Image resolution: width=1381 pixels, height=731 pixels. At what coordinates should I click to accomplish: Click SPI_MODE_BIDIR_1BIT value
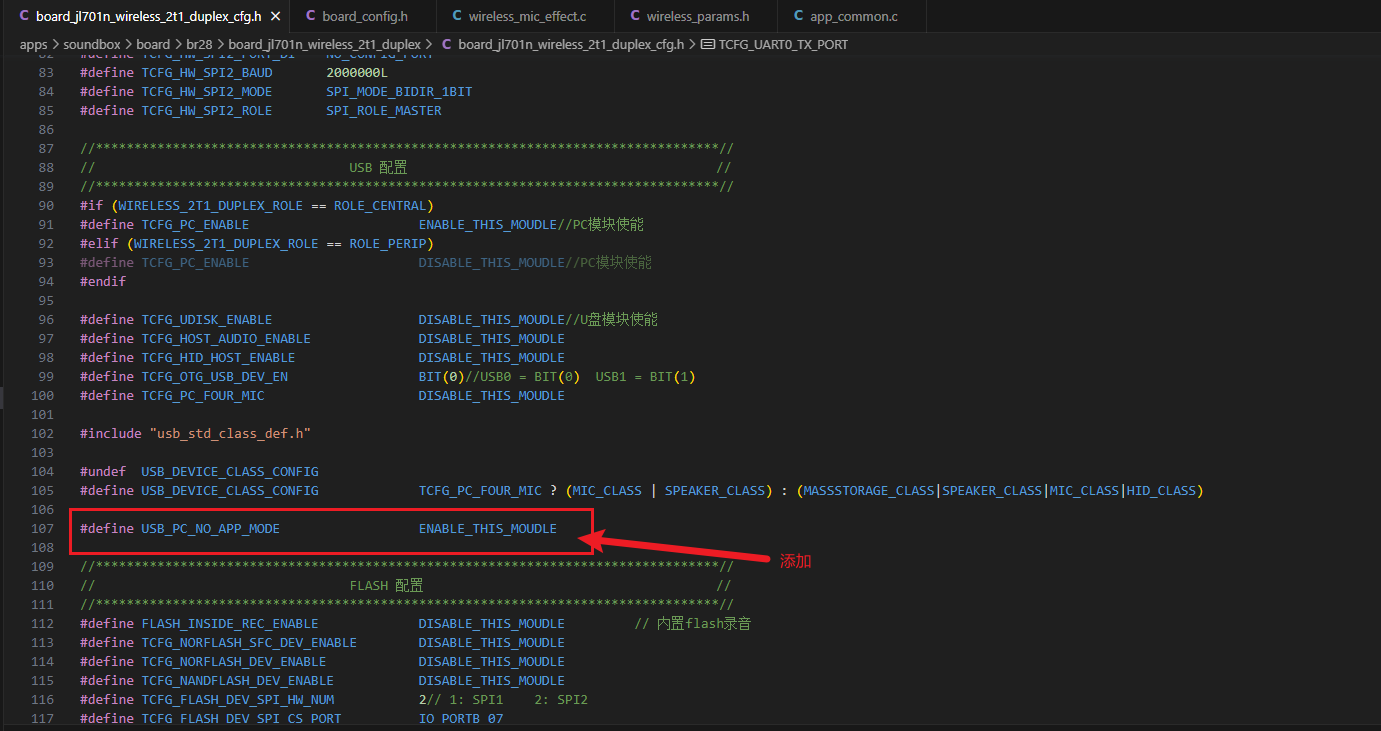coord(399,91)
